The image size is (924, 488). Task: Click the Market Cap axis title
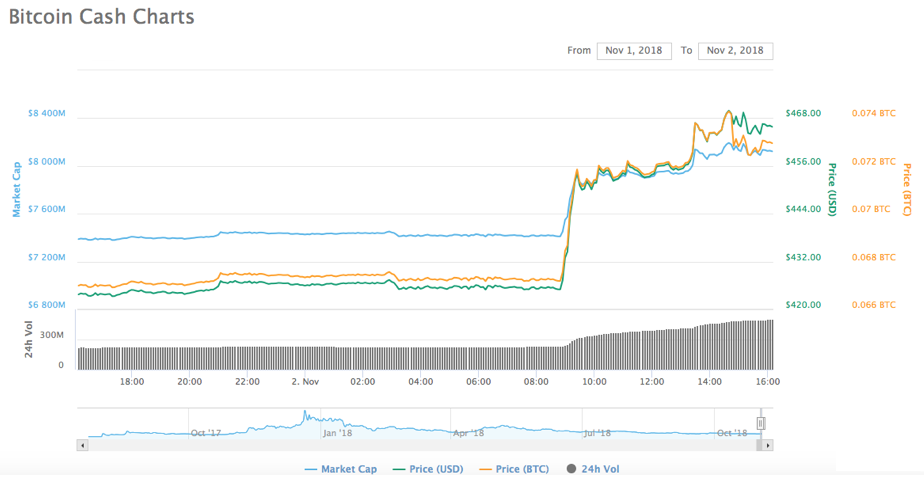coord(16,190)
